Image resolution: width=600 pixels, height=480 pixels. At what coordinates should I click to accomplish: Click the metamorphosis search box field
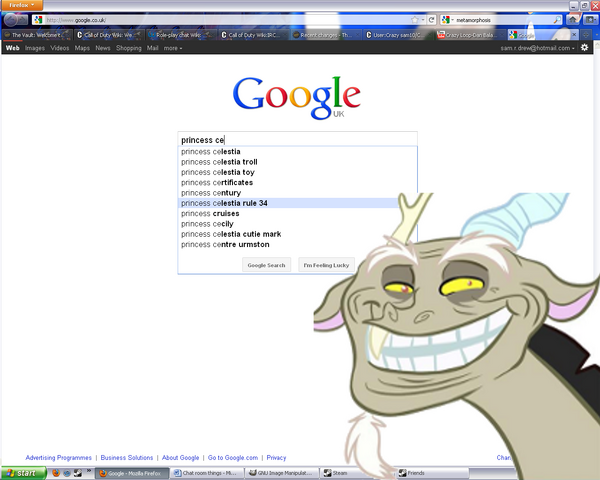coord(503,20)
